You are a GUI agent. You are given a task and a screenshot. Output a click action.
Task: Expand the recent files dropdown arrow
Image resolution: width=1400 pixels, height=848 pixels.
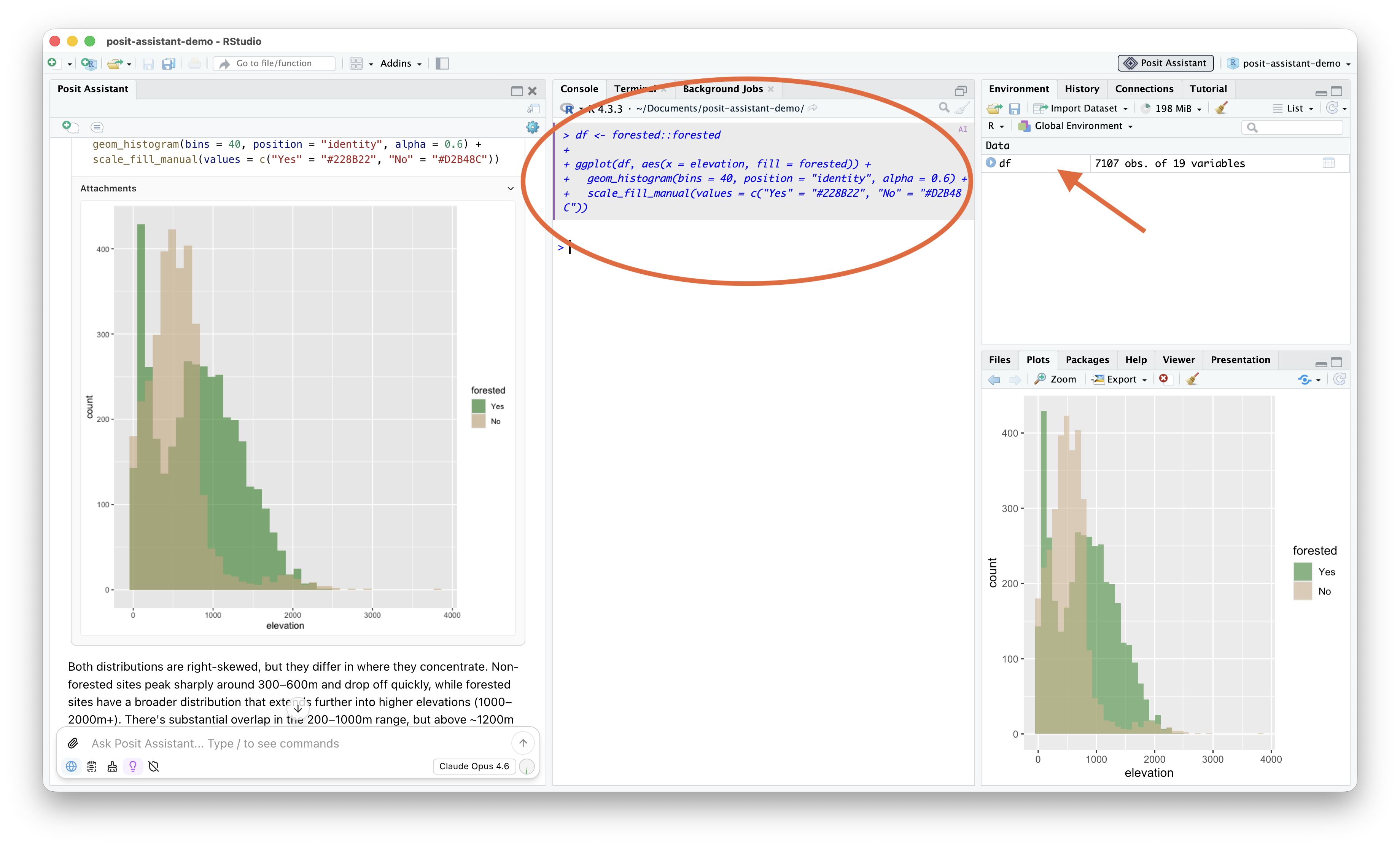(130, 64)
